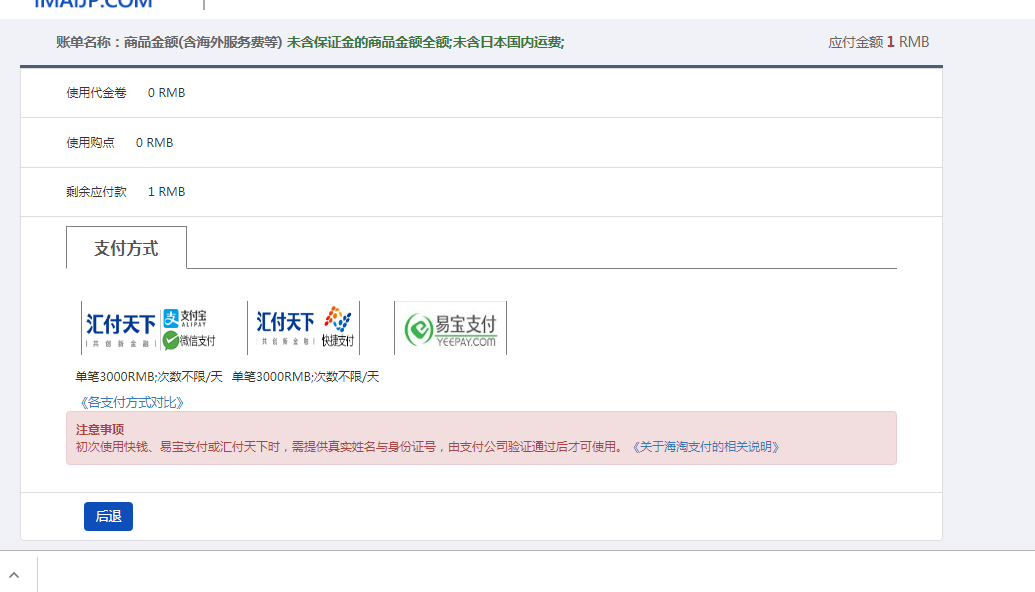Click the IMAIJP.COM site logo
Screen dimensions: 1035x592
point(90,5)
